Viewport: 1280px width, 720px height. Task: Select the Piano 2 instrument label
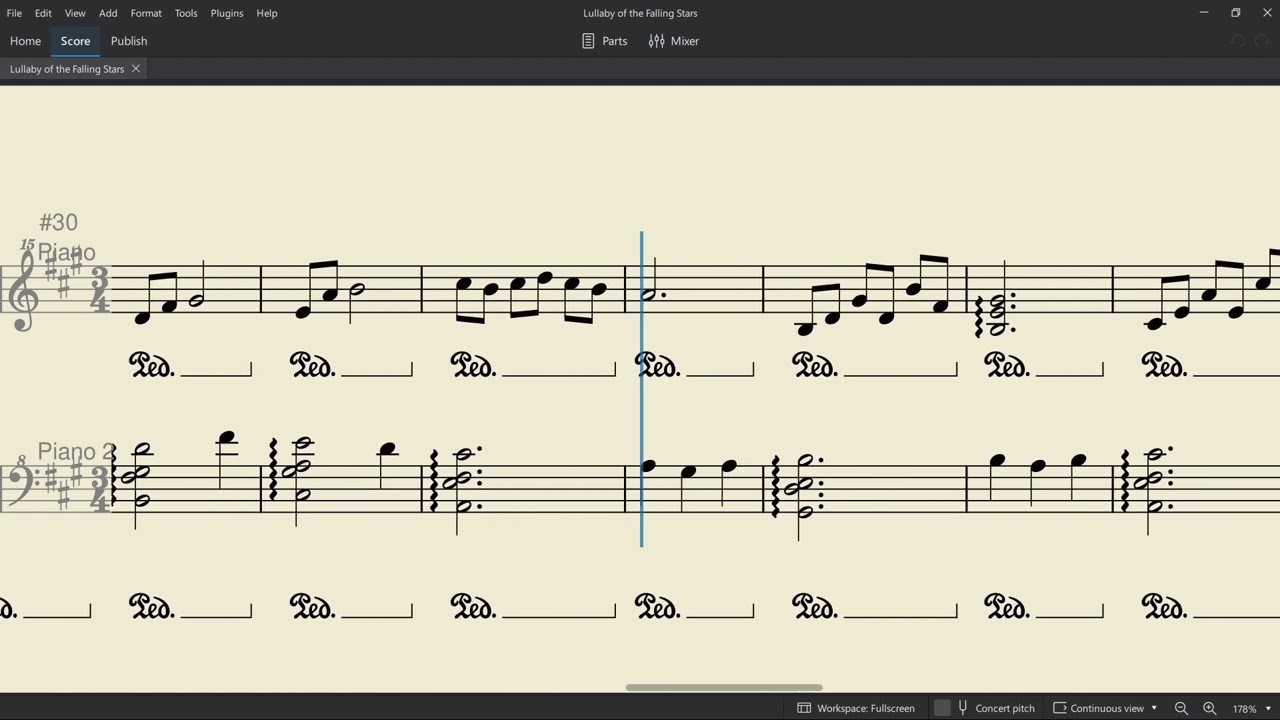[x=77, y=451]
